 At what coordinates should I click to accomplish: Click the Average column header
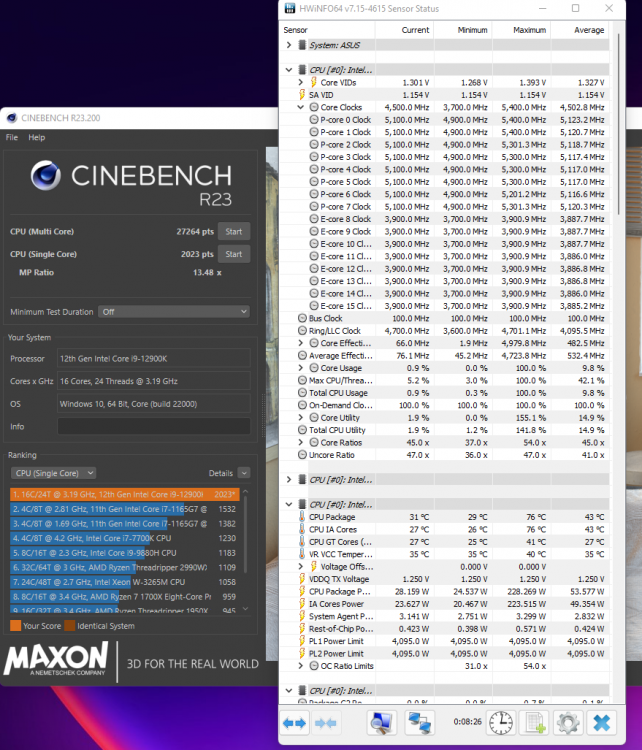click(x=589, y=30)
